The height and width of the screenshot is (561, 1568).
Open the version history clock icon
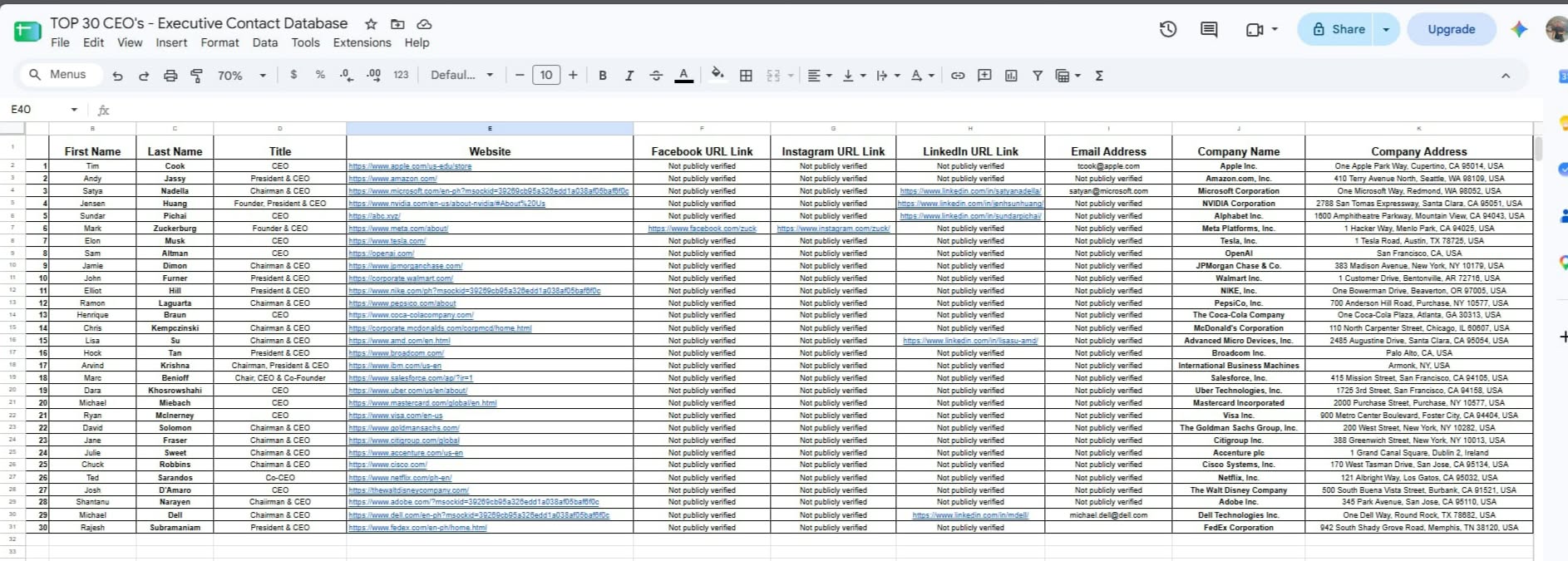pyautogui.click(x=1168, y=29)
